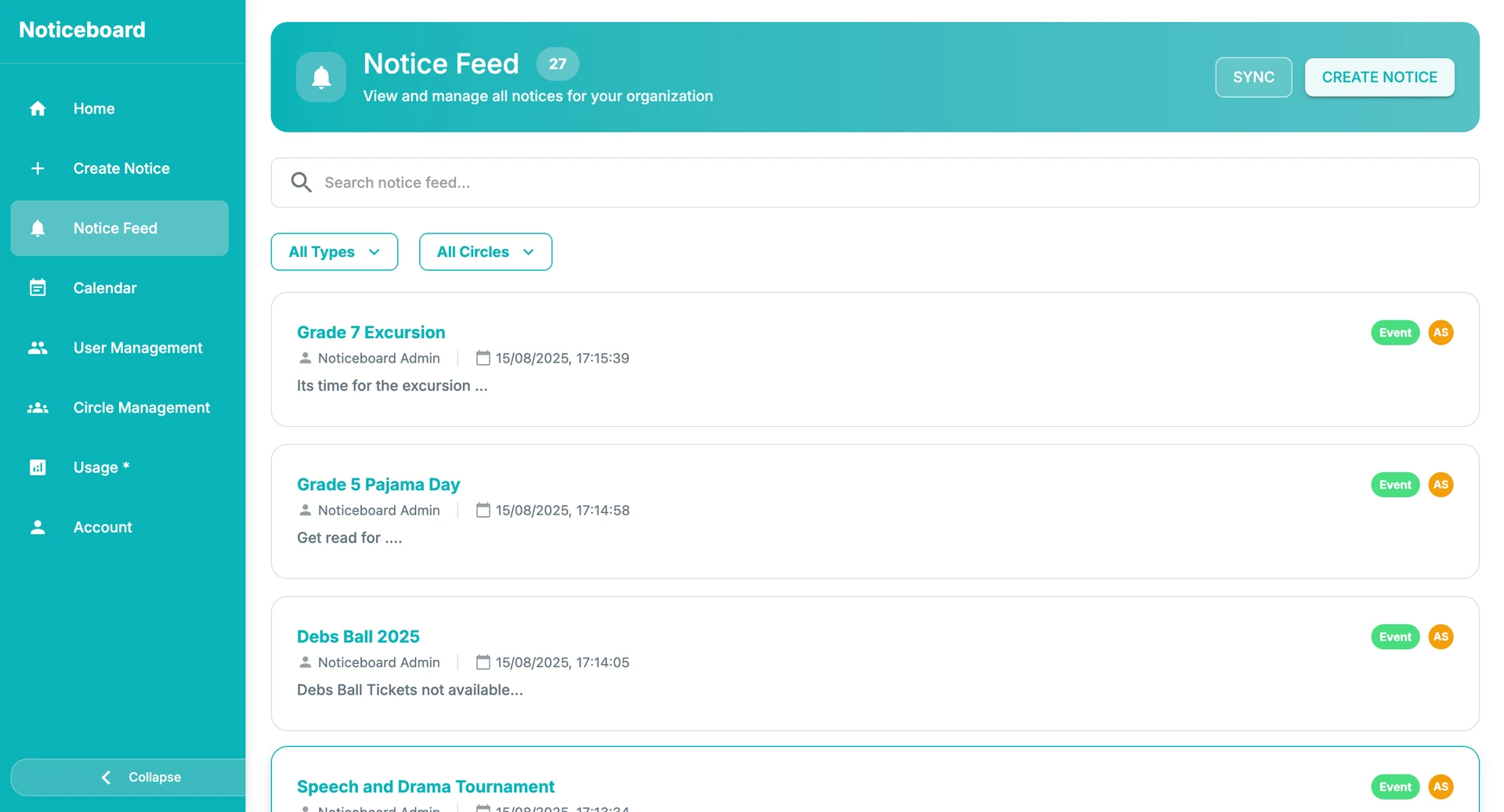This screenshot has height=812, width=1504.
Task: Click the AS avatar on Speech and Drama Tournament
Action: (1441, 787)
